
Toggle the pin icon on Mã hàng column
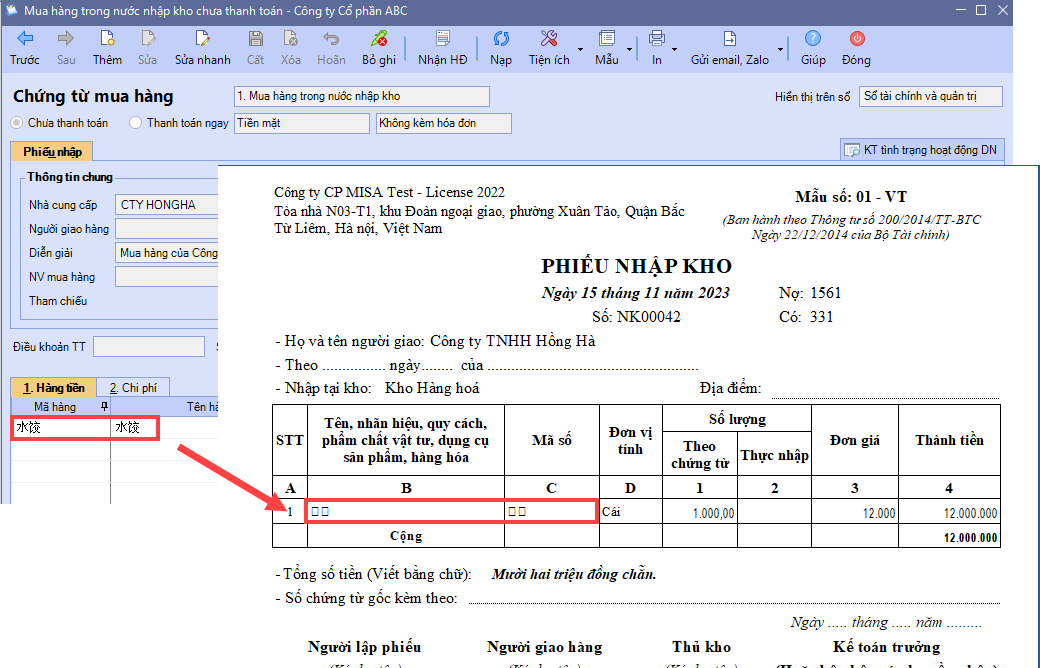coord(103,407)
